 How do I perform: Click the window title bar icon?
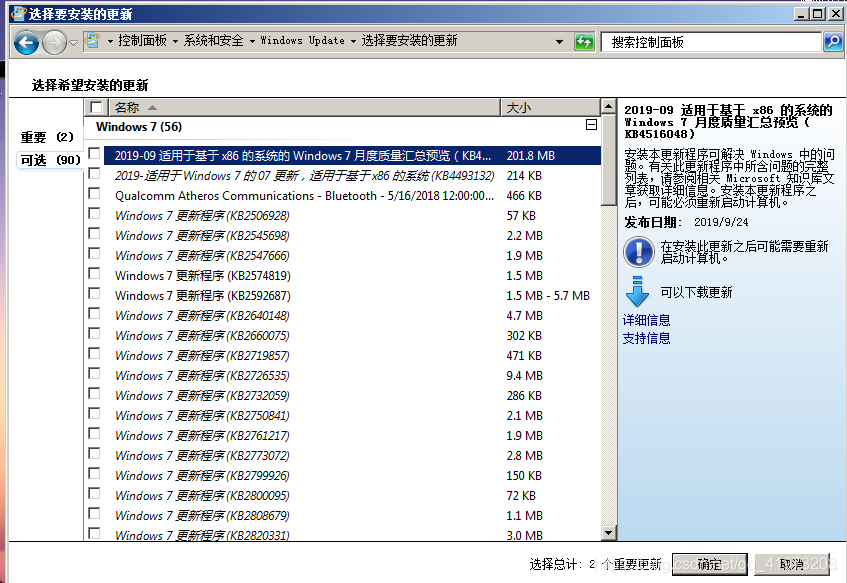coord(19,13)
